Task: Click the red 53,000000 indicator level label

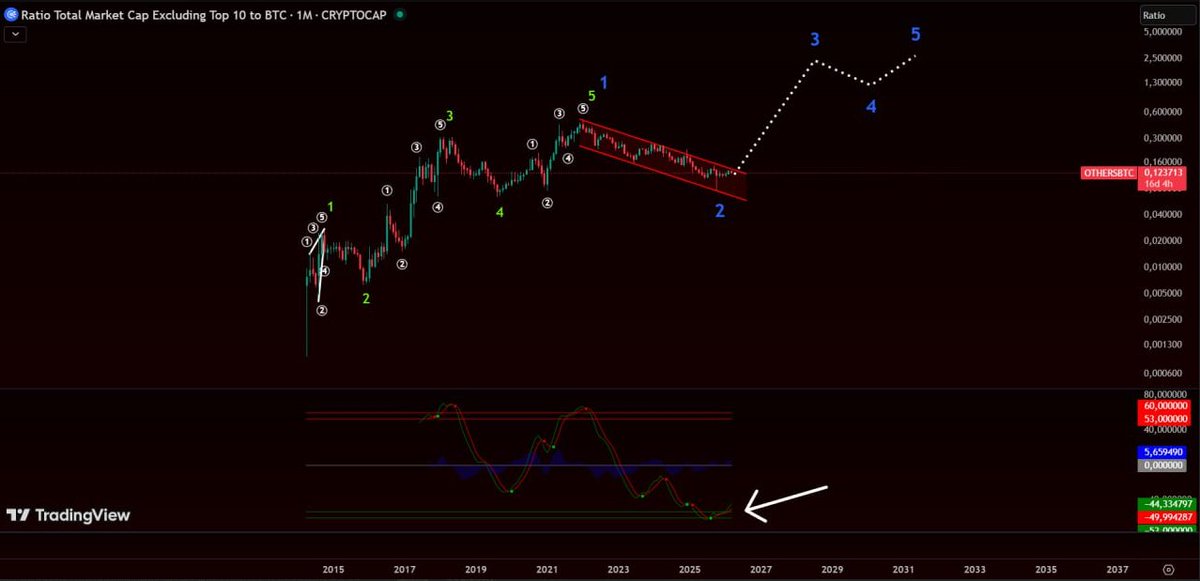Action: (x=1166, y=419)
